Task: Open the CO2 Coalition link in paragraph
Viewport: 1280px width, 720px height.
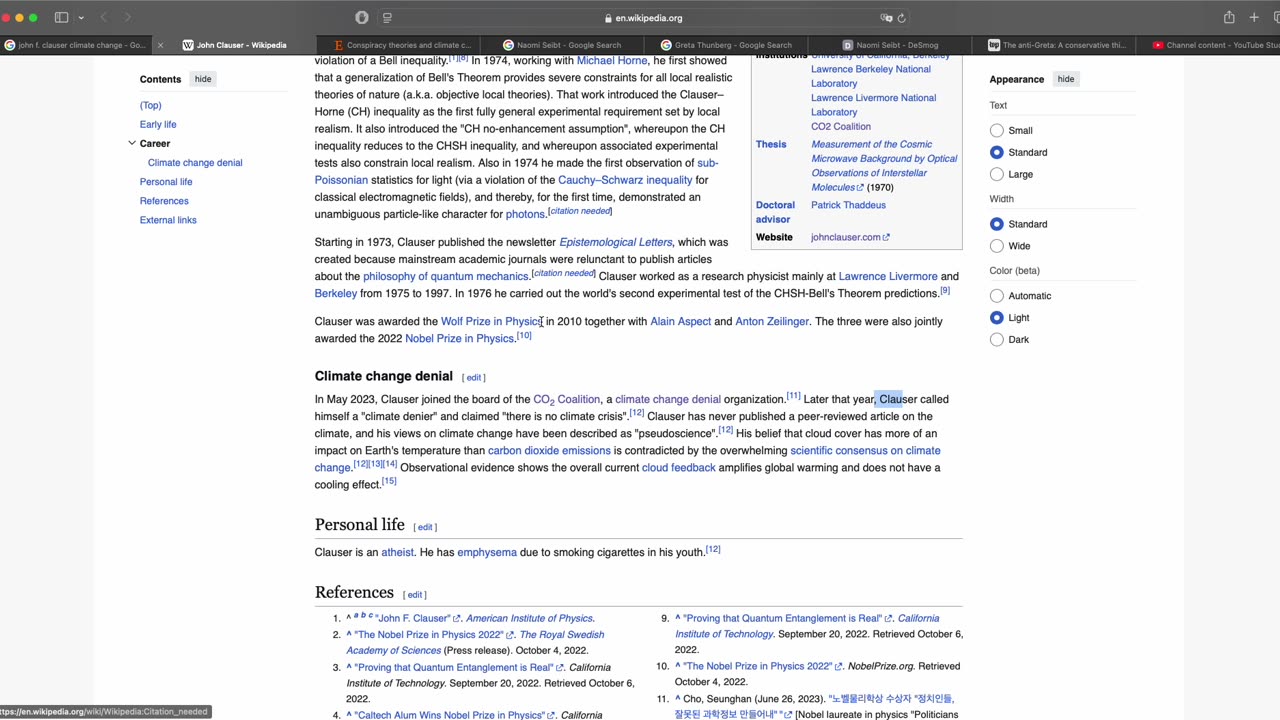Action: [567, 399]
